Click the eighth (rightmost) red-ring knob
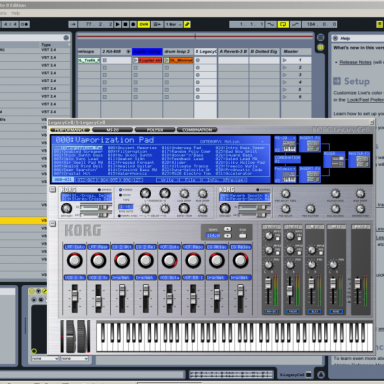Screen dimensions: 384x384 point(240,261)
